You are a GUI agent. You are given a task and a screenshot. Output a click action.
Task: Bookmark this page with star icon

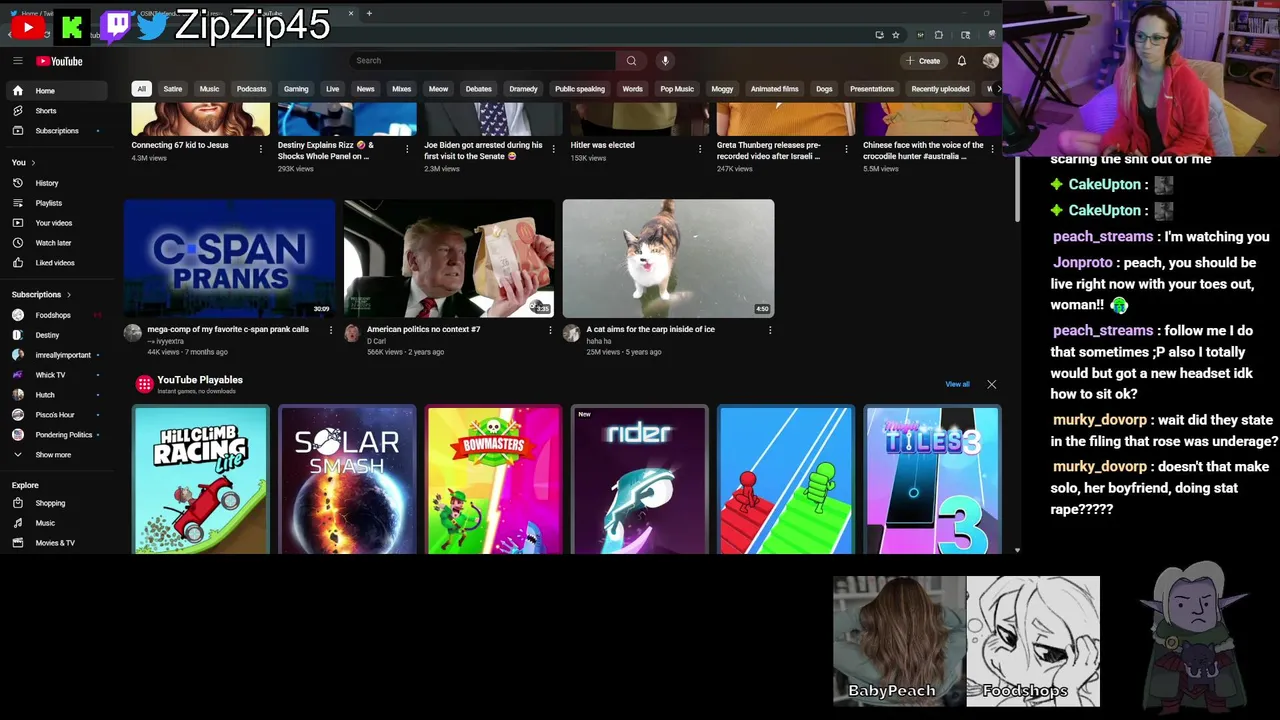[896, 35]
